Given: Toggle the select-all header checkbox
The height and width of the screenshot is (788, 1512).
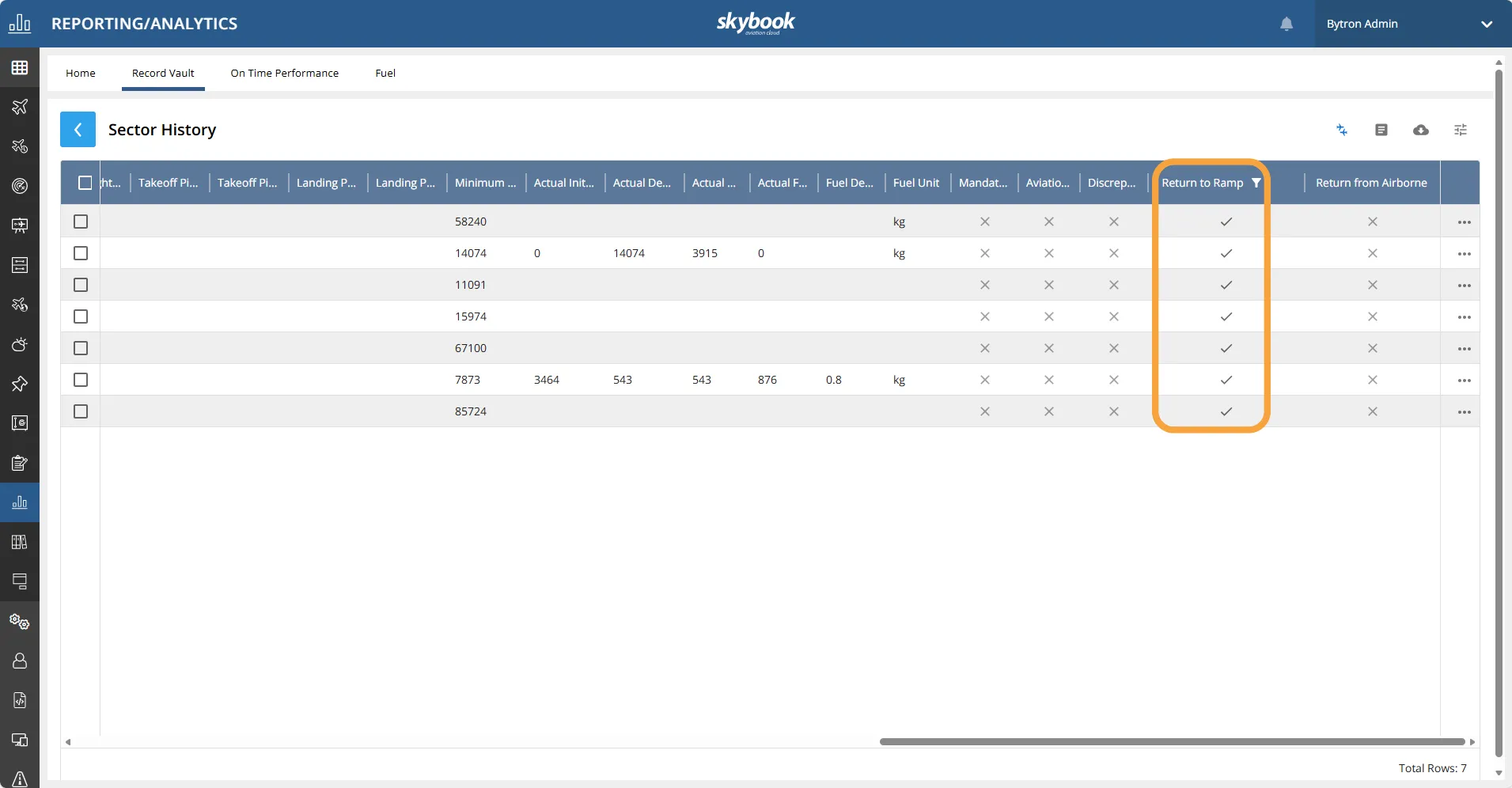Looking at the screenshot, I should pyautogui.click(x=85, y=183).
